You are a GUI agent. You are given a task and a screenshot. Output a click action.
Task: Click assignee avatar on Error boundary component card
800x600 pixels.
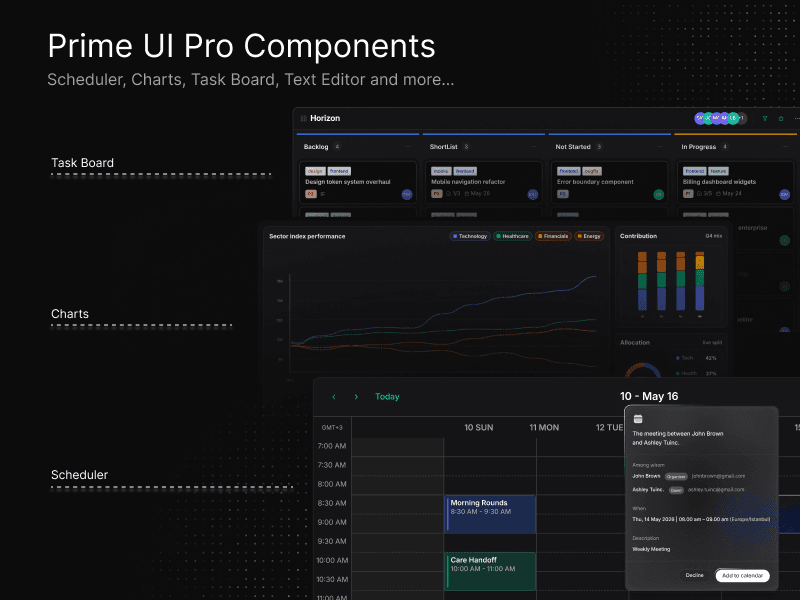[659, 194]
